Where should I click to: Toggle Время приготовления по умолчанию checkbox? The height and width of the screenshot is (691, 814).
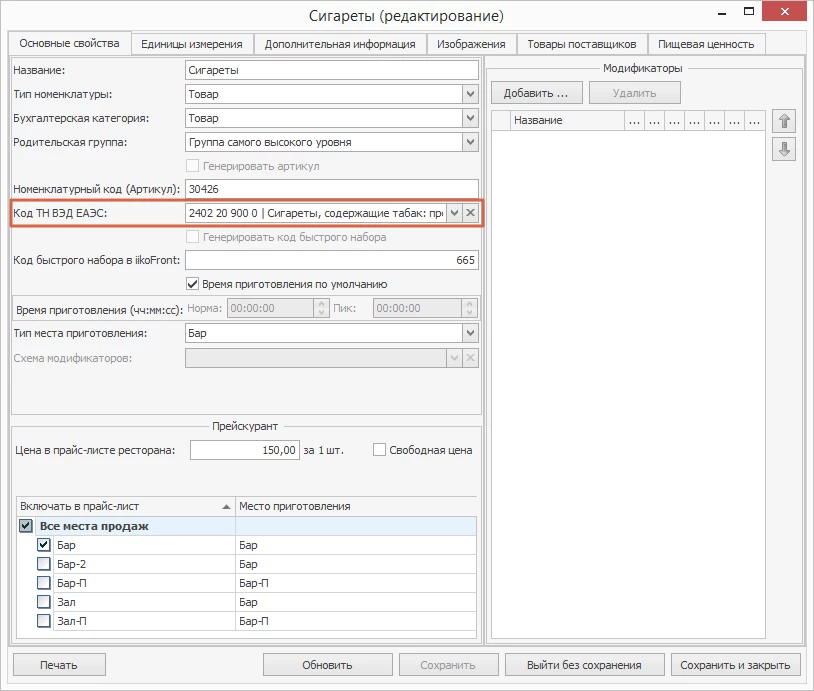(193, 284)
